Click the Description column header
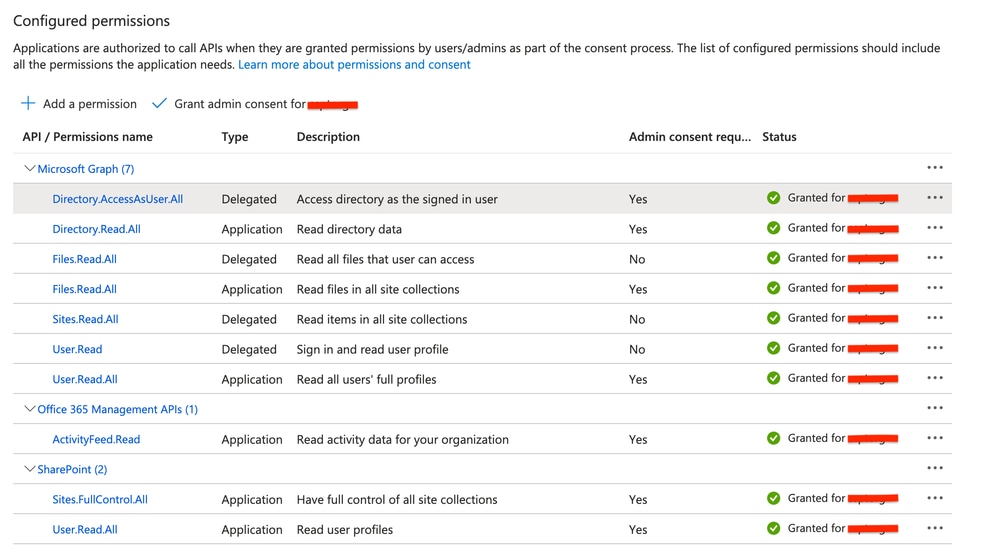Image resolution: width=999 pixels, height=557 pixels. coord(328,136)
